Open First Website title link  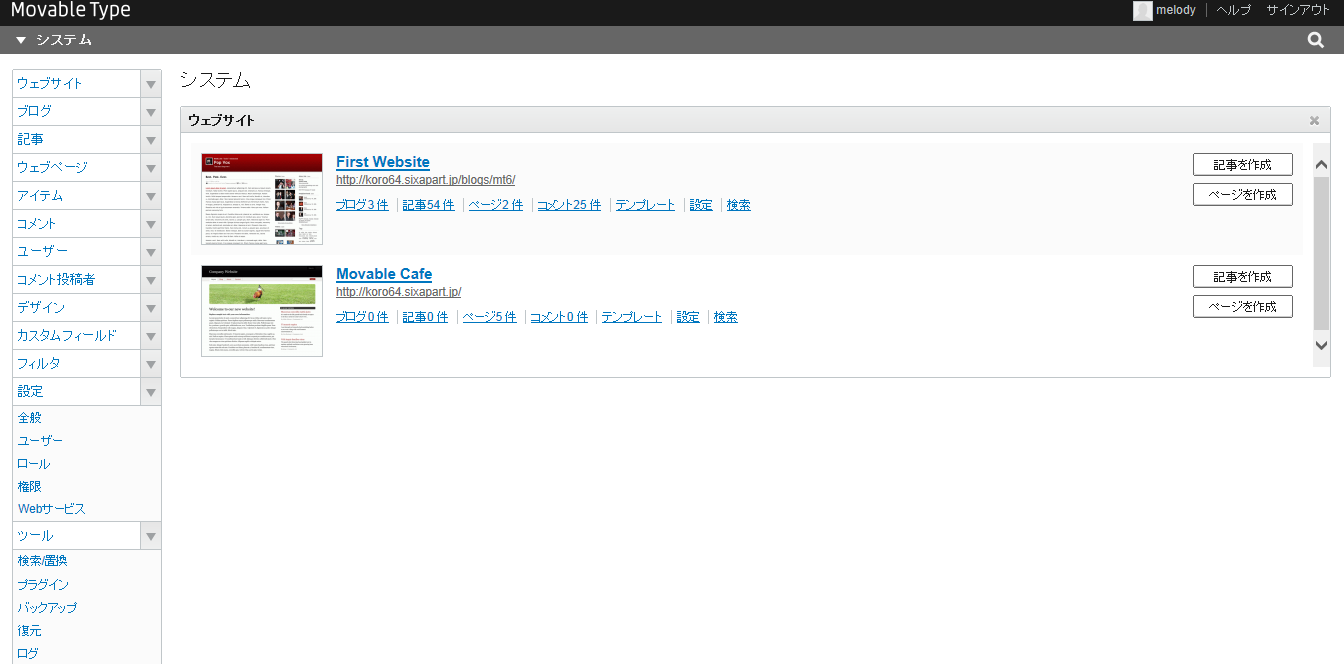(x=383, y=162)
